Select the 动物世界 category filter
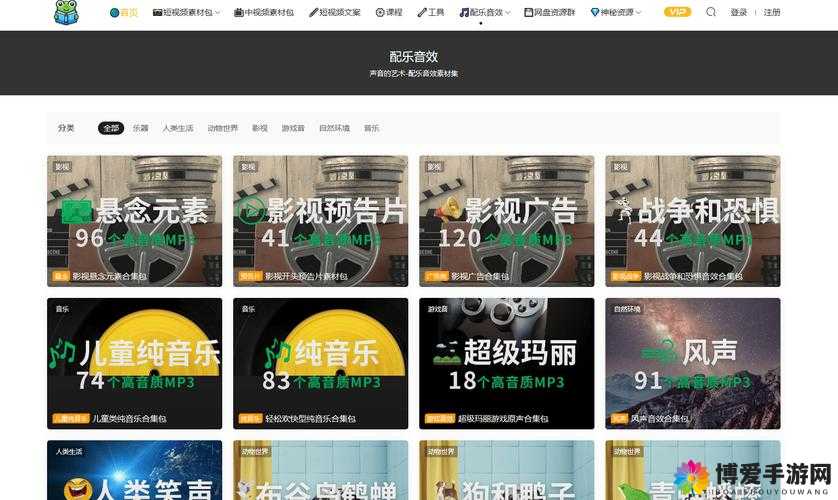The image size is (838, 500). 223,128
